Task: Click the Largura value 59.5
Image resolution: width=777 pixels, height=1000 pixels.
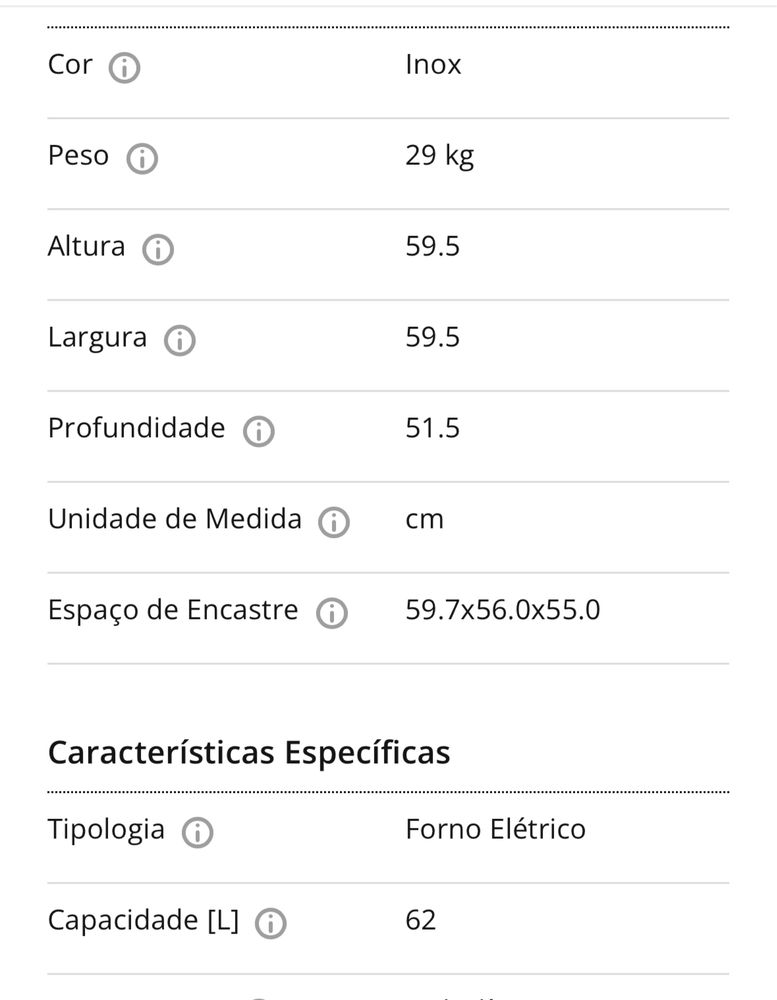Action: pyautogui.click(x=433, y=337)
